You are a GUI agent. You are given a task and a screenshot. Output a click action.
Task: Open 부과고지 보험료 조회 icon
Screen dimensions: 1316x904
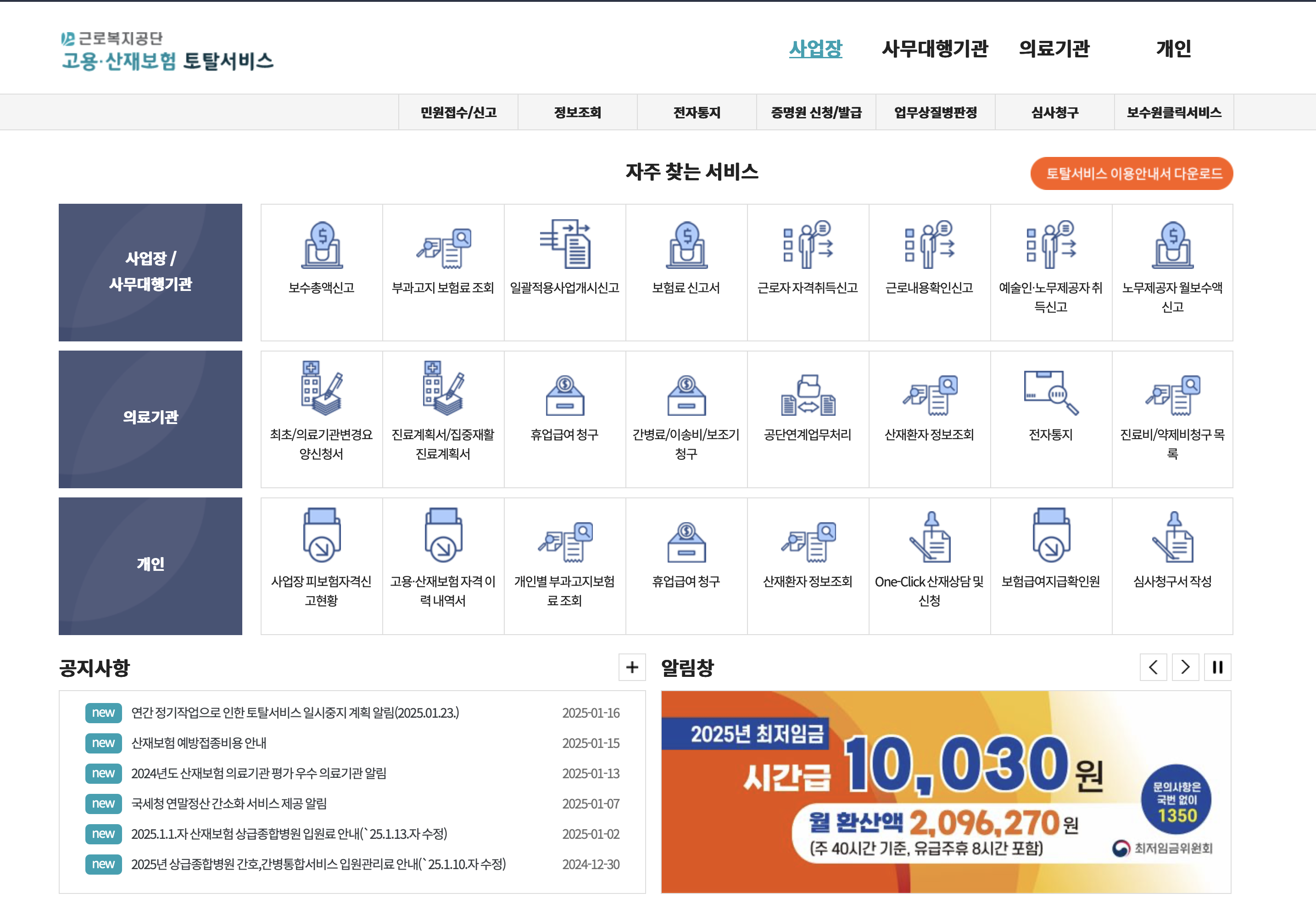point(443,247)
